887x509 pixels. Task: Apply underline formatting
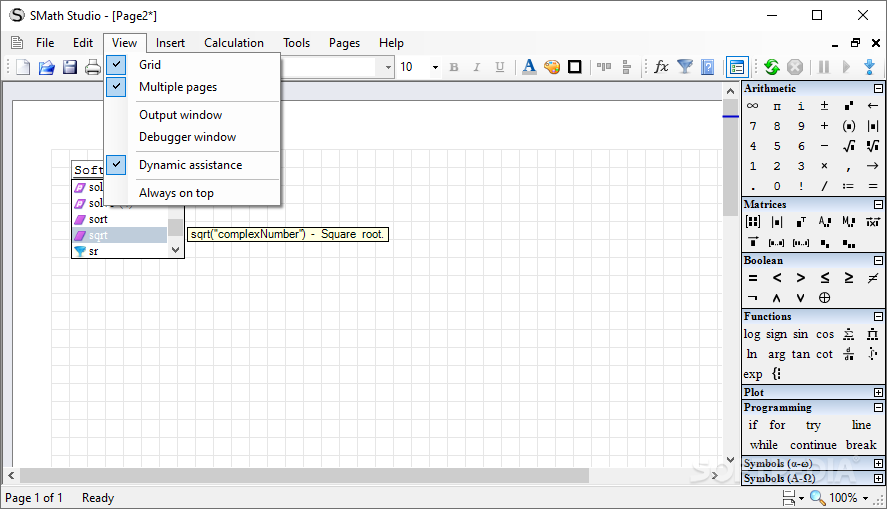(500, 67)
